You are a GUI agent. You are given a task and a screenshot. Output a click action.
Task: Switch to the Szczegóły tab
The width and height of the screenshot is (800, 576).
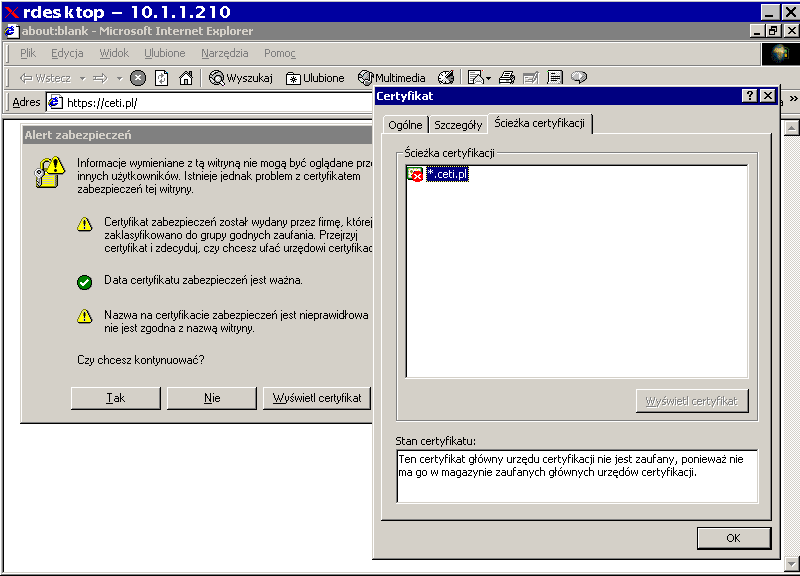pyautogui.click(x=458, y=125)
